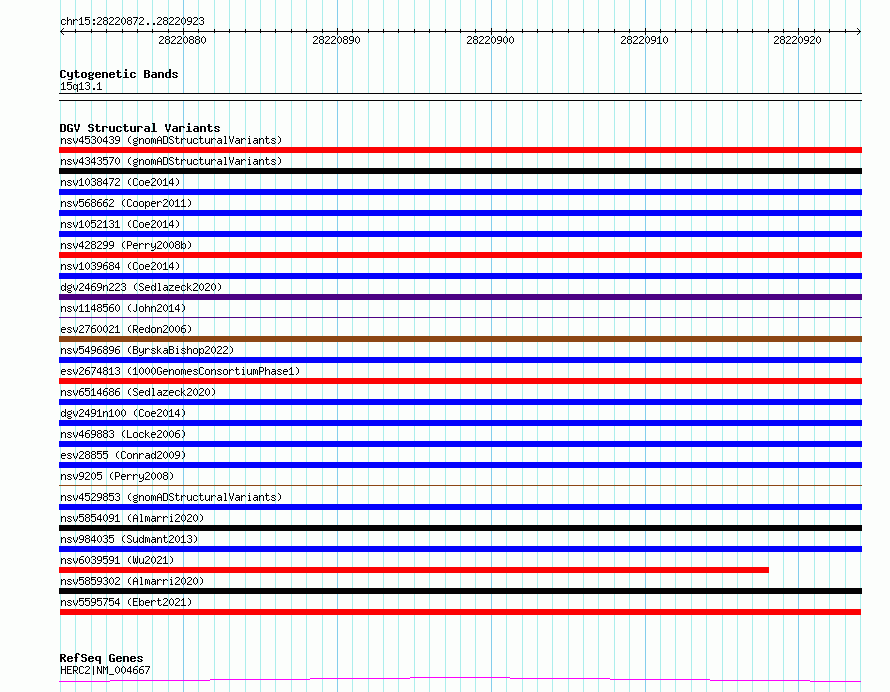Select the Cytogenetic Bands track title
This screenshot has width=890, height=692.
tap(119, 74)
